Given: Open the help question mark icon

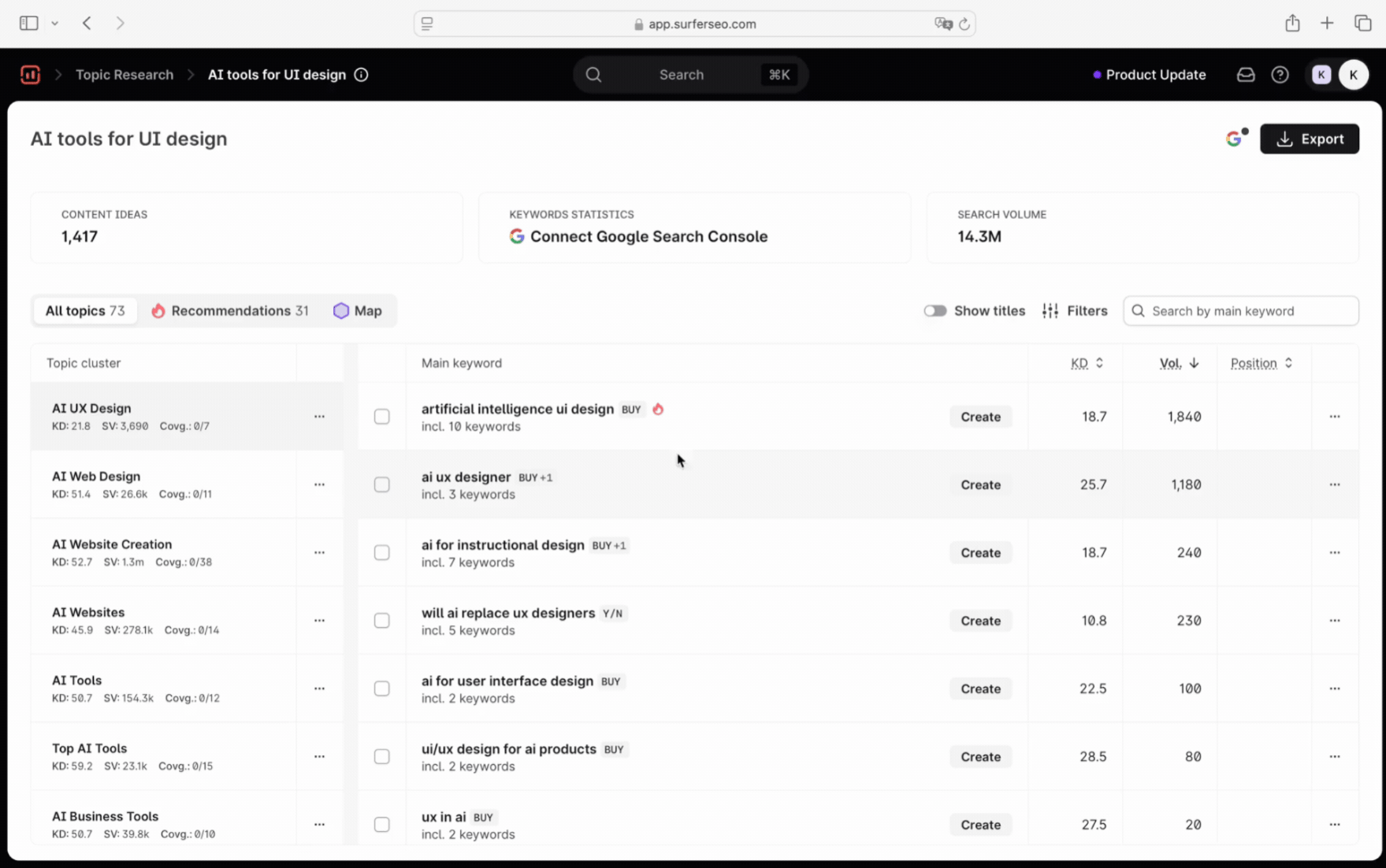Looking at the screenshot, I should click(x=1280, y=75).
